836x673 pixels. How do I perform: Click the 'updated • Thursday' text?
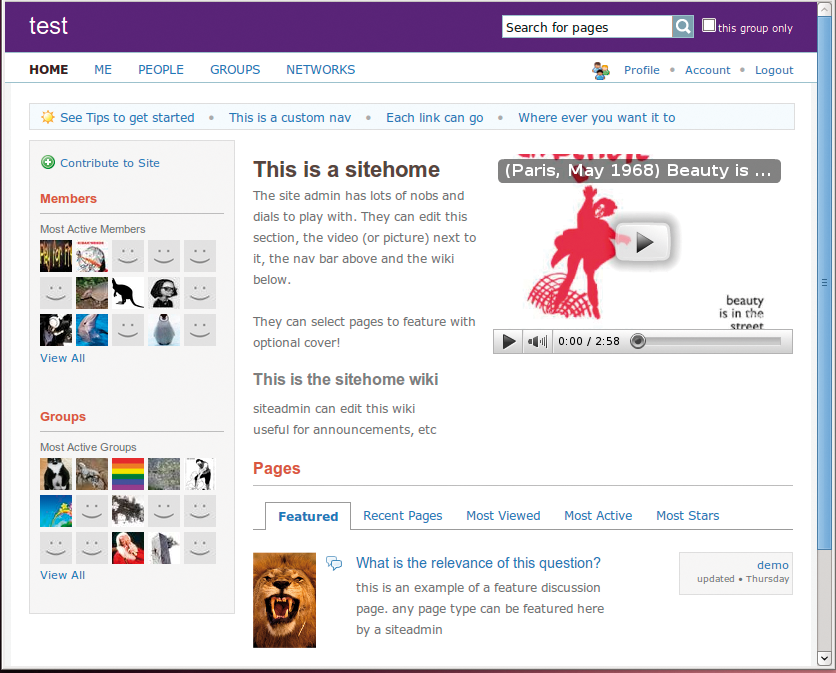pos(743,579)
